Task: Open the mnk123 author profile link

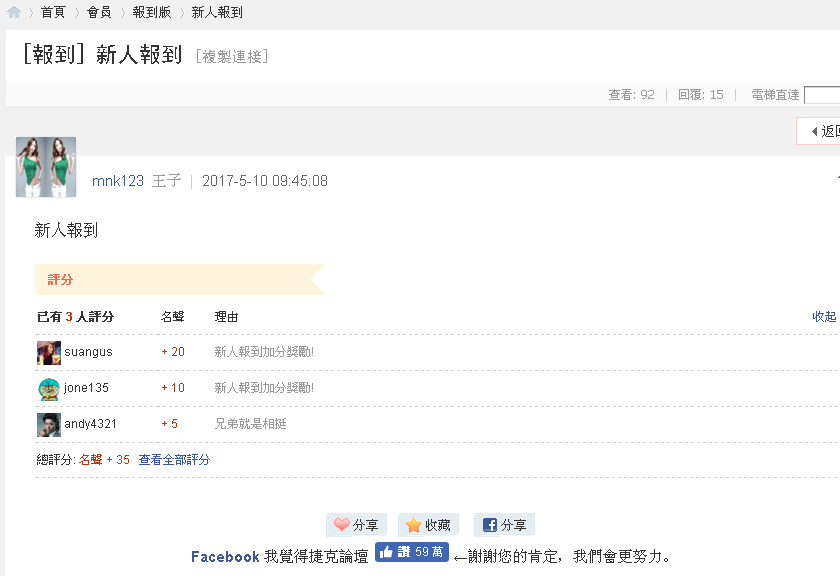Action: [x=118, y=181]
